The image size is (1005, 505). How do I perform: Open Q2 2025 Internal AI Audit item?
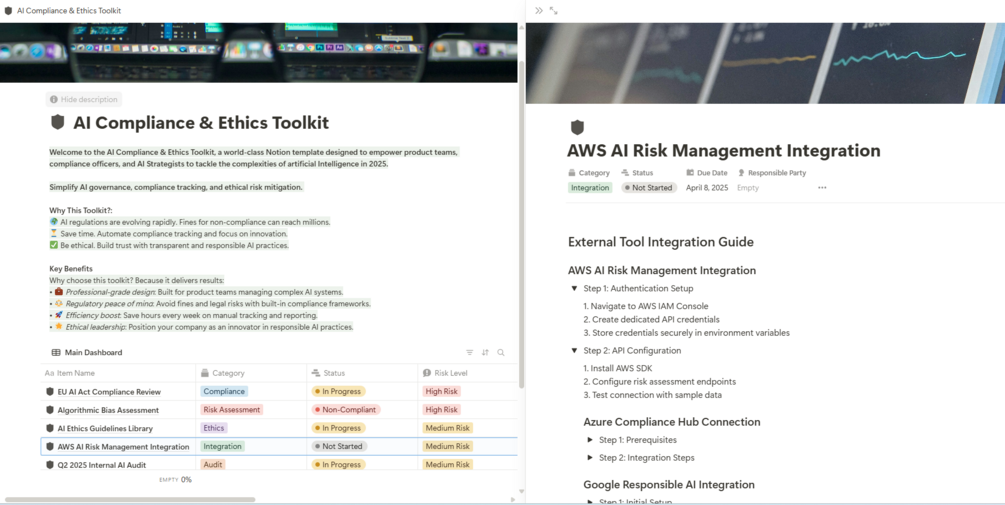point(102,465)
